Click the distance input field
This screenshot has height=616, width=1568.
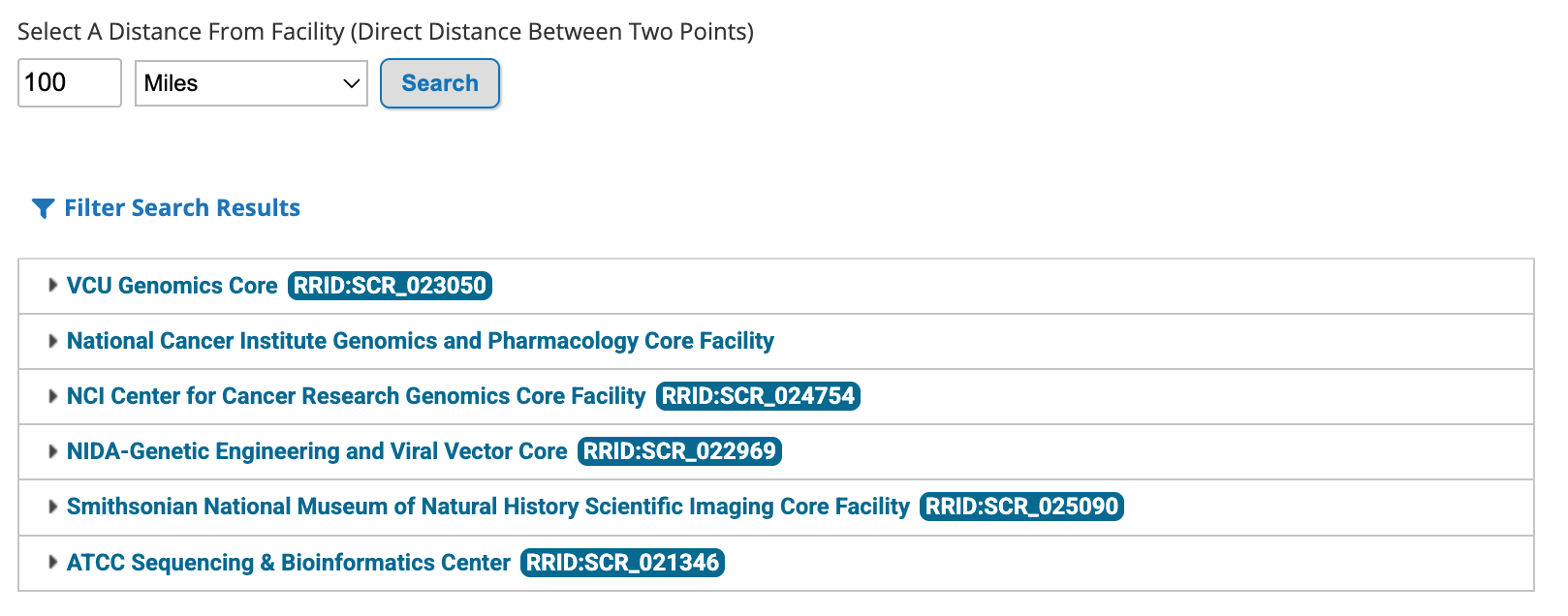pos(69,83)
